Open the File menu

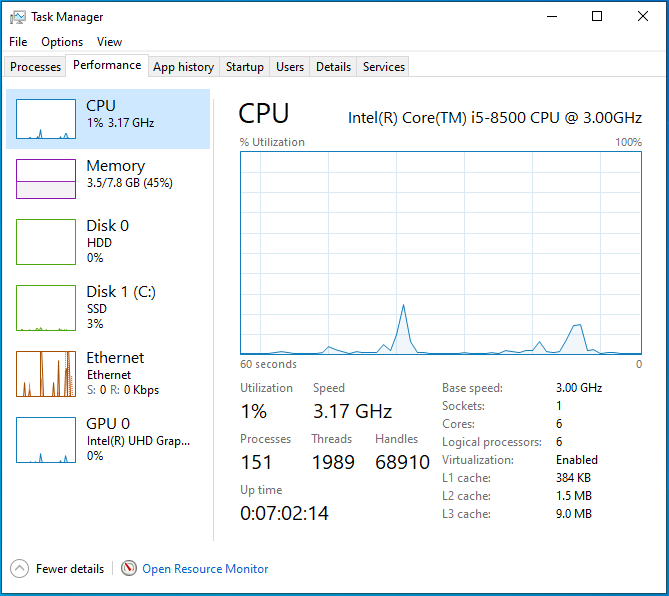[x=18, y=42]
